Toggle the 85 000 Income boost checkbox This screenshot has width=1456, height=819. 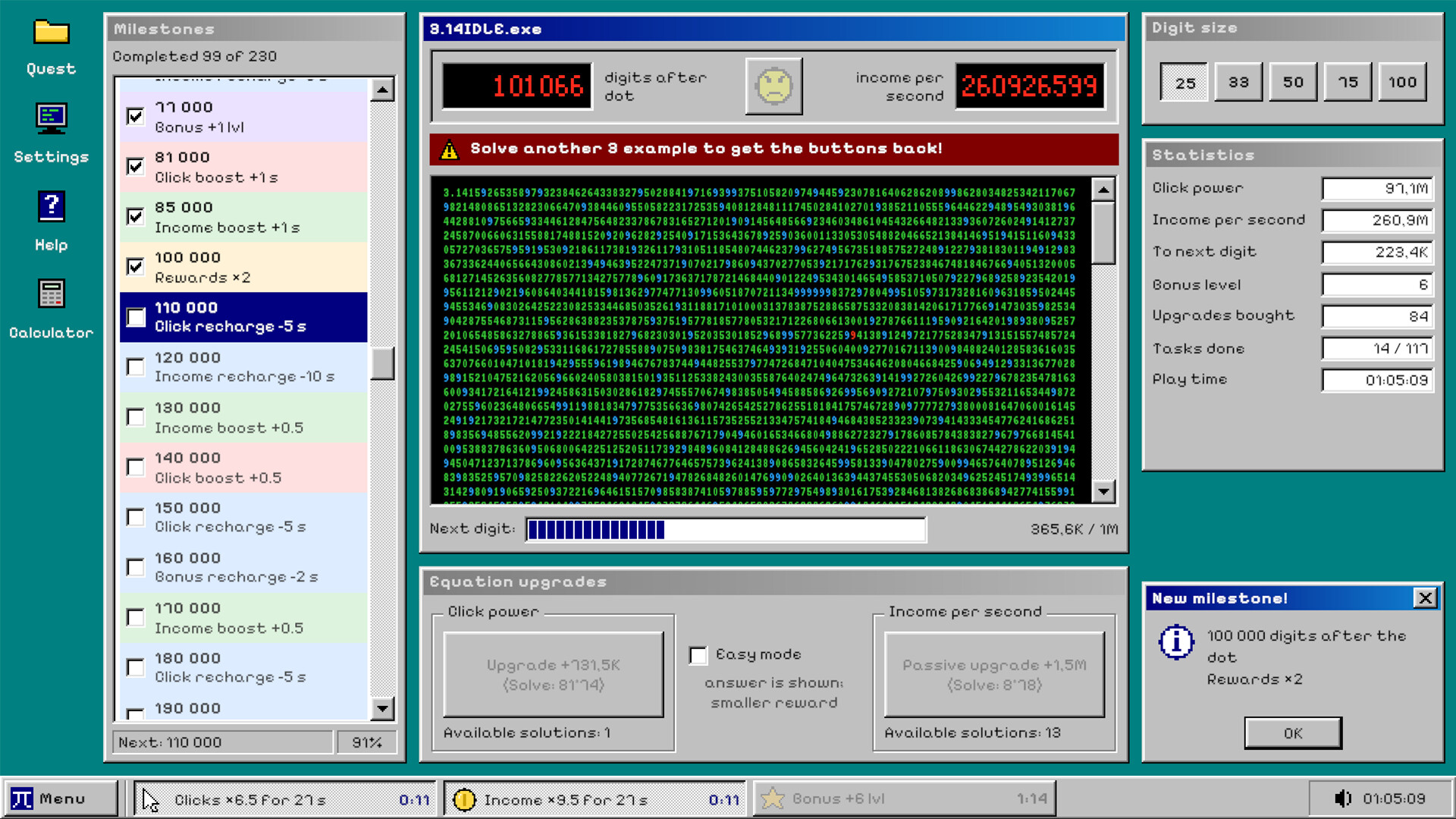click(x=136, y=216)
